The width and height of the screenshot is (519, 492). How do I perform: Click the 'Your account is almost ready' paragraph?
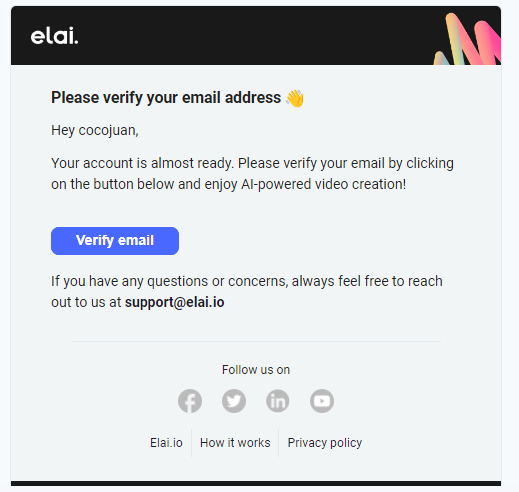[252, 174]
